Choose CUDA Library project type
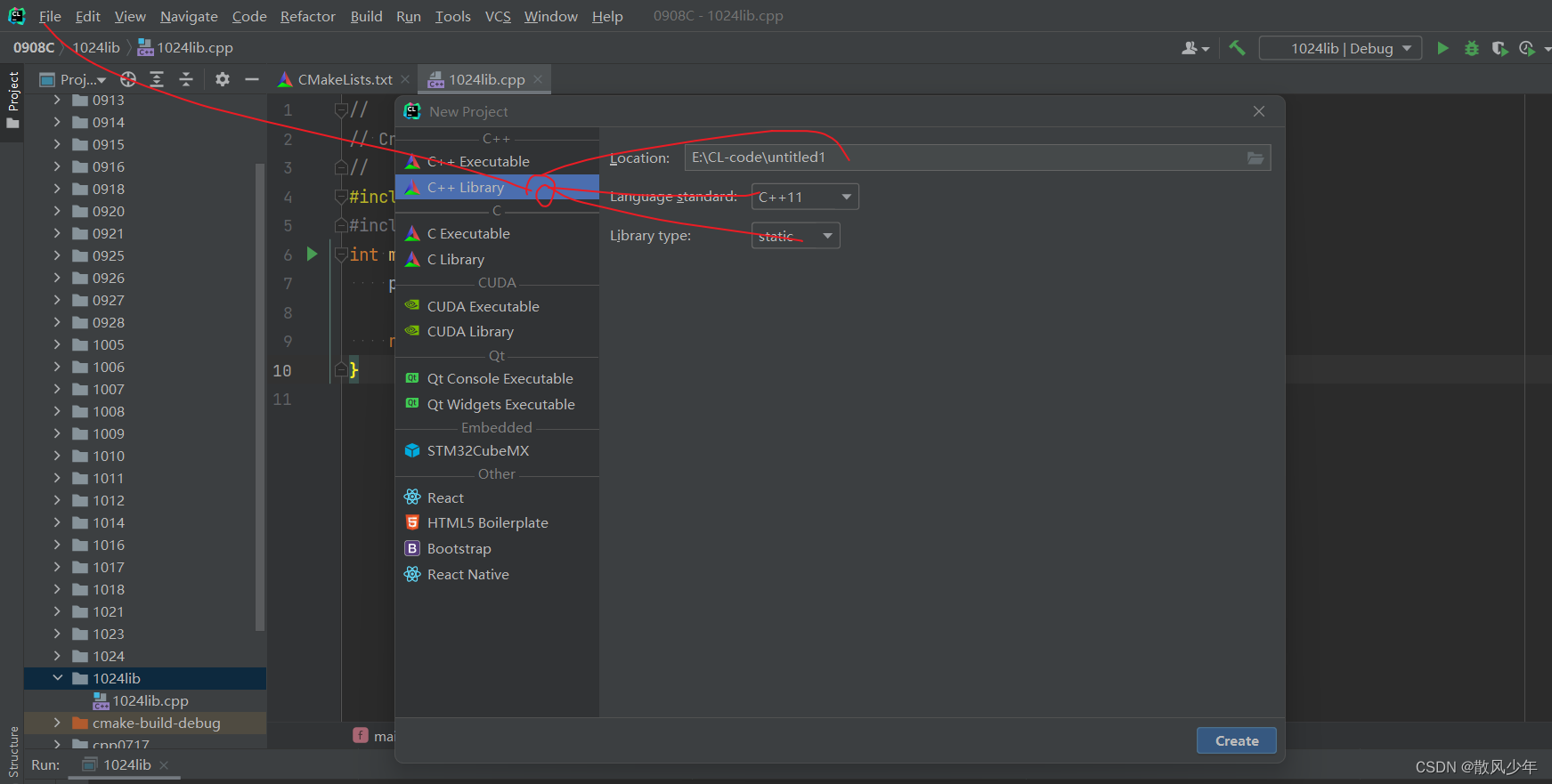Screen dimensions: 1552x784 coord(497,331)
